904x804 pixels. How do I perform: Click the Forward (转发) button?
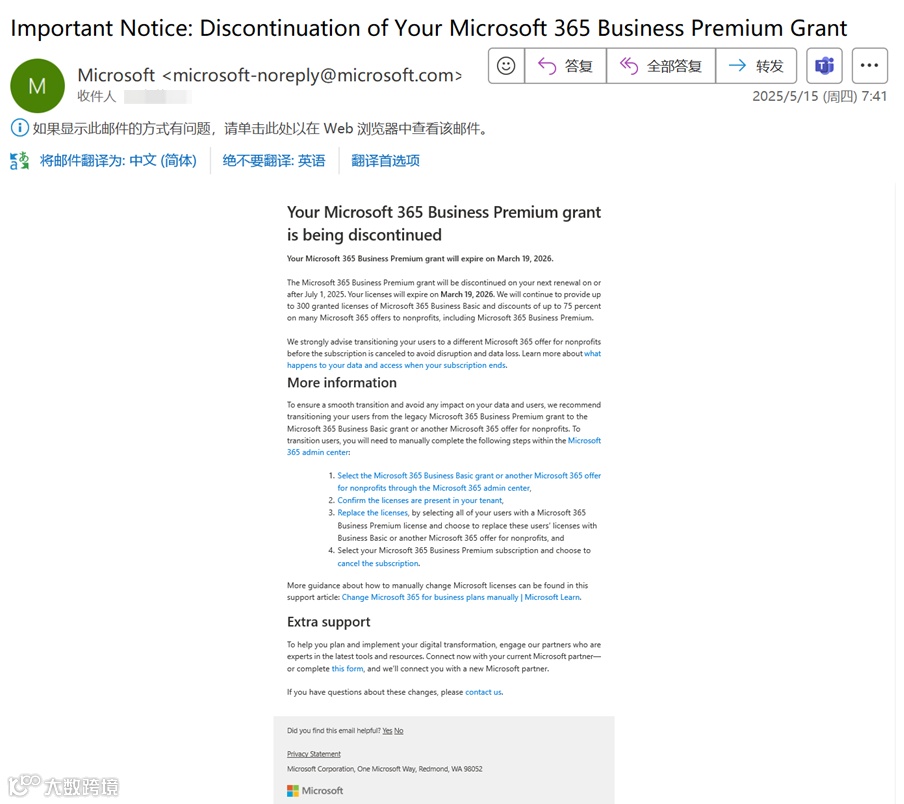coord(756,66)
